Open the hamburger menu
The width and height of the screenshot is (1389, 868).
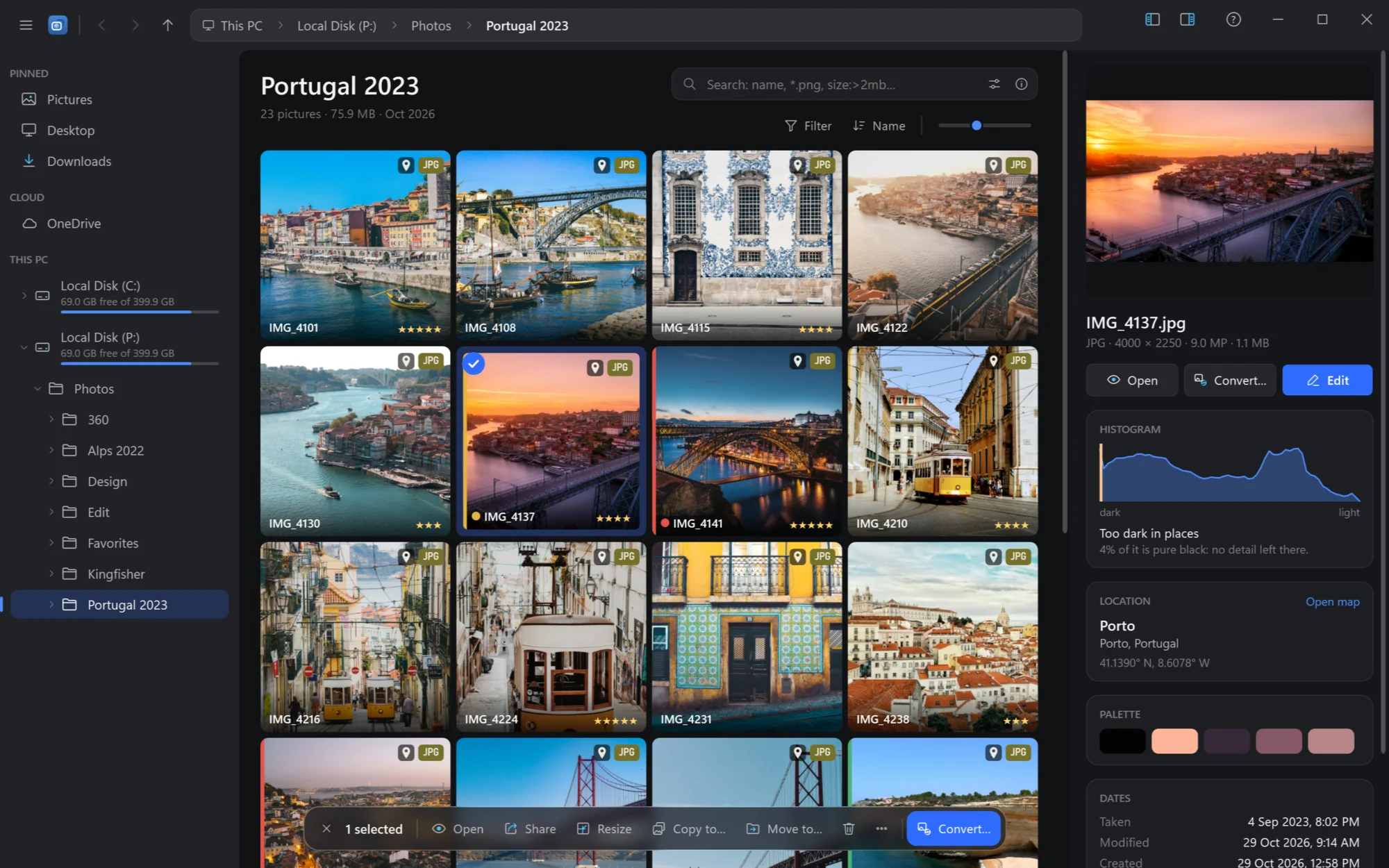pyautogui.click(x=26, y=26)
